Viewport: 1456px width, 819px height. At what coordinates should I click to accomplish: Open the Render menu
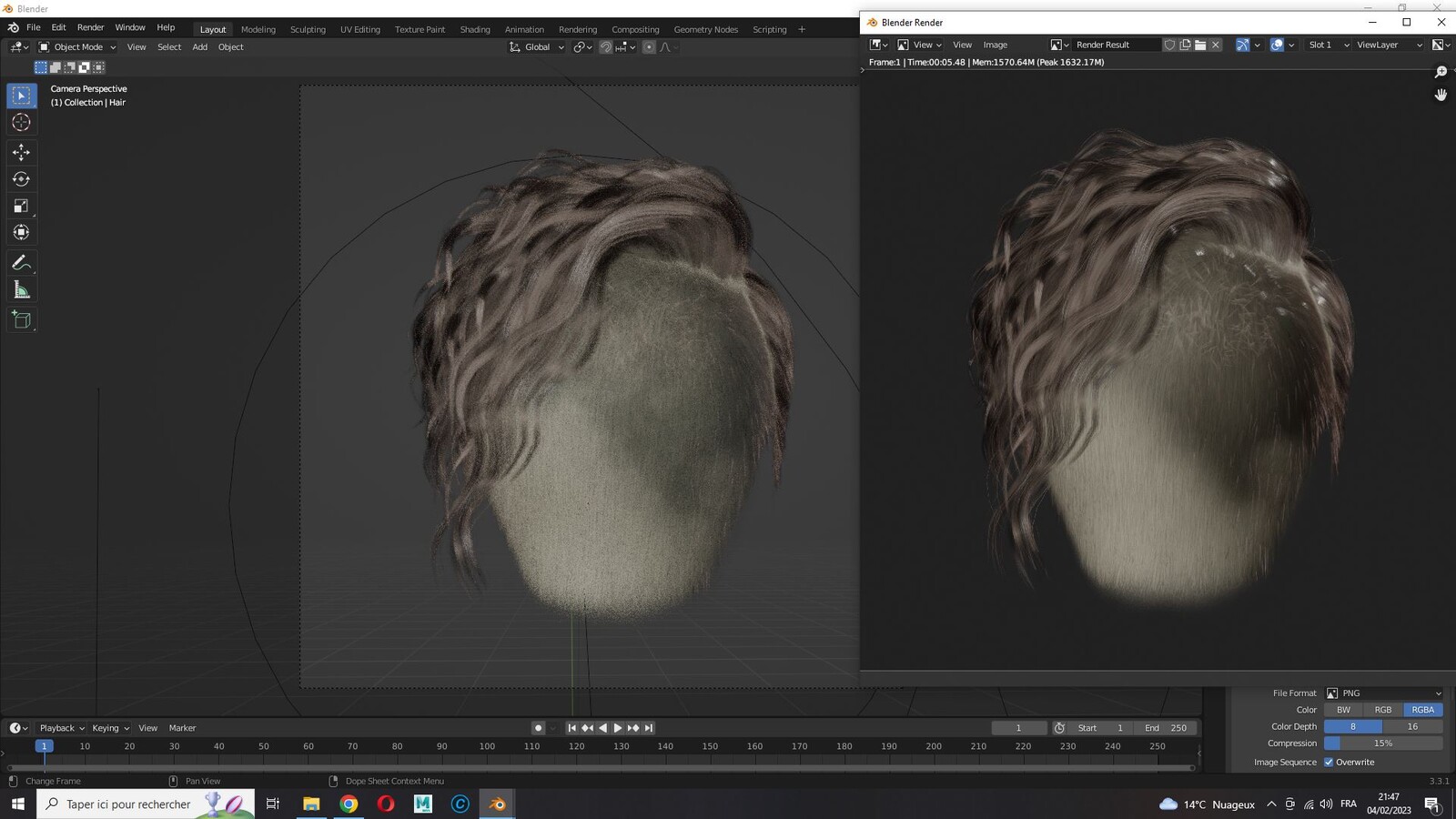[x=90, y=27]
